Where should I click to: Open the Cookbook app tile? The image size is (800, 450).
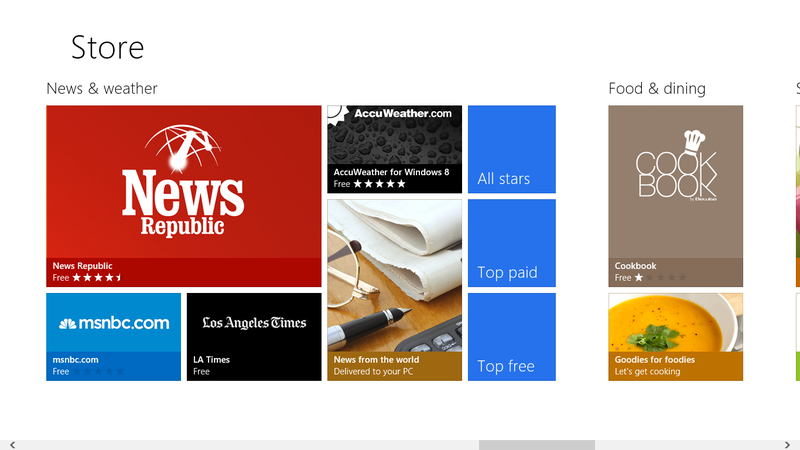point(676,196)
